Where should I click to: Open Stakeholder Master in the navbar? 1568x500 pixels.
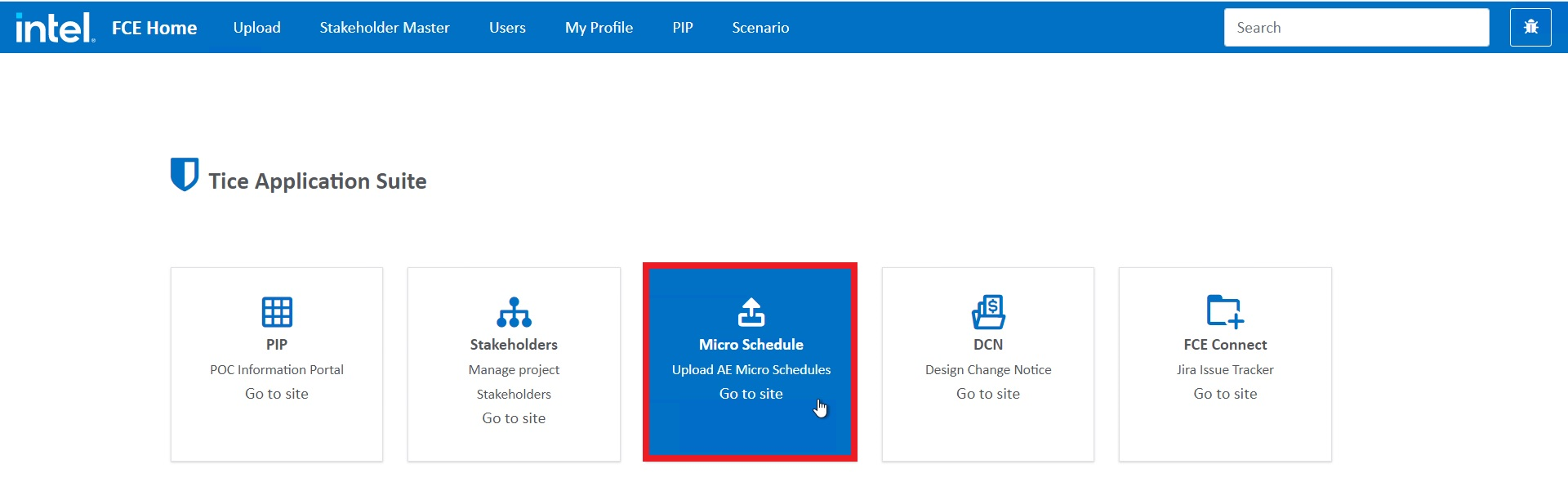coord(385,28)
